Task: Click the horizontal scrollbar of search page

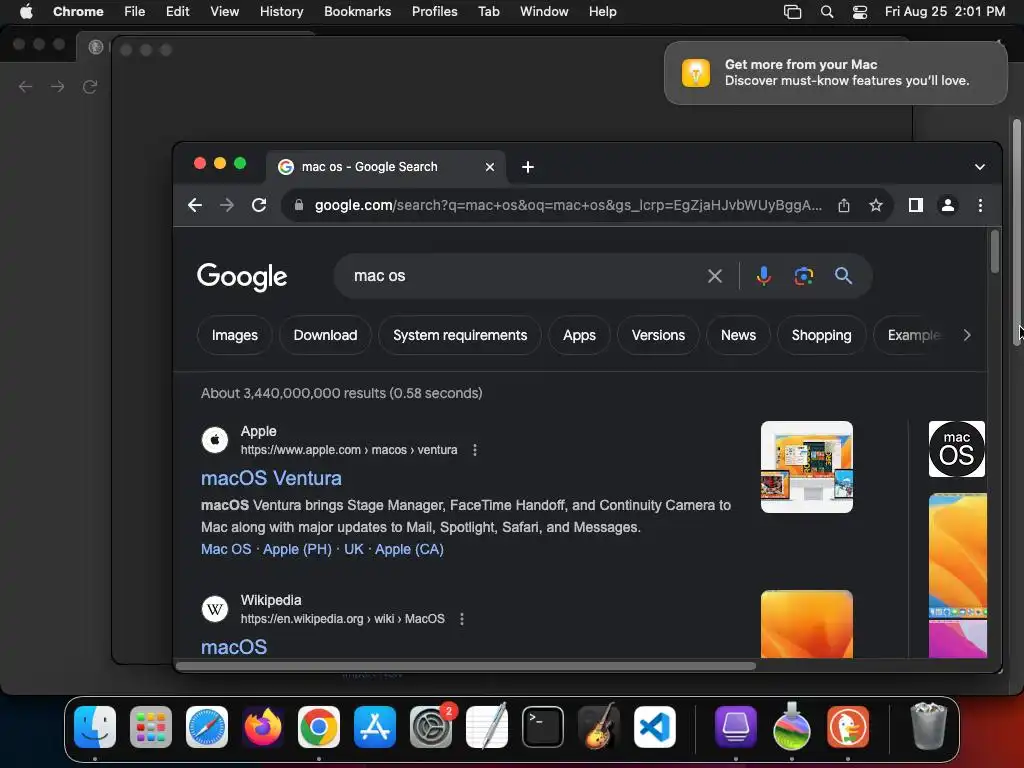Action: (466, 666)
